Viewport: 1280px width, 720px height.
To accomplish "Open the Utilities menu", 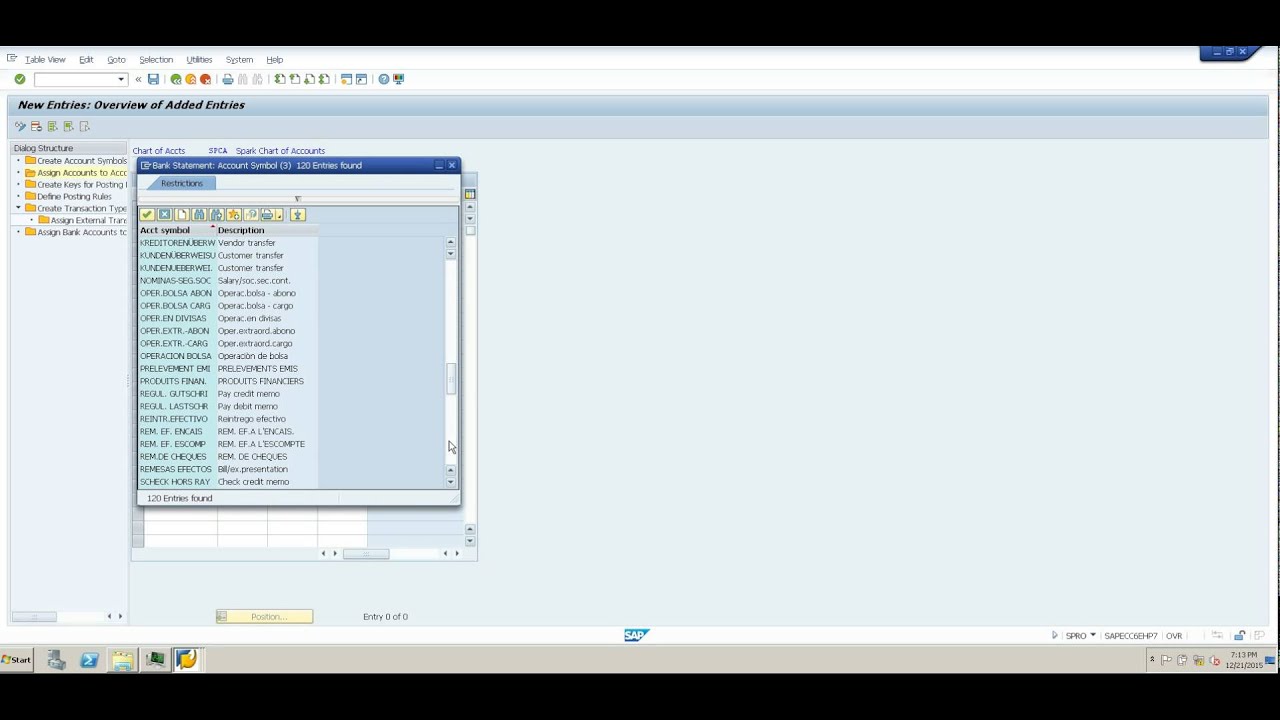I will click(199, 60).
